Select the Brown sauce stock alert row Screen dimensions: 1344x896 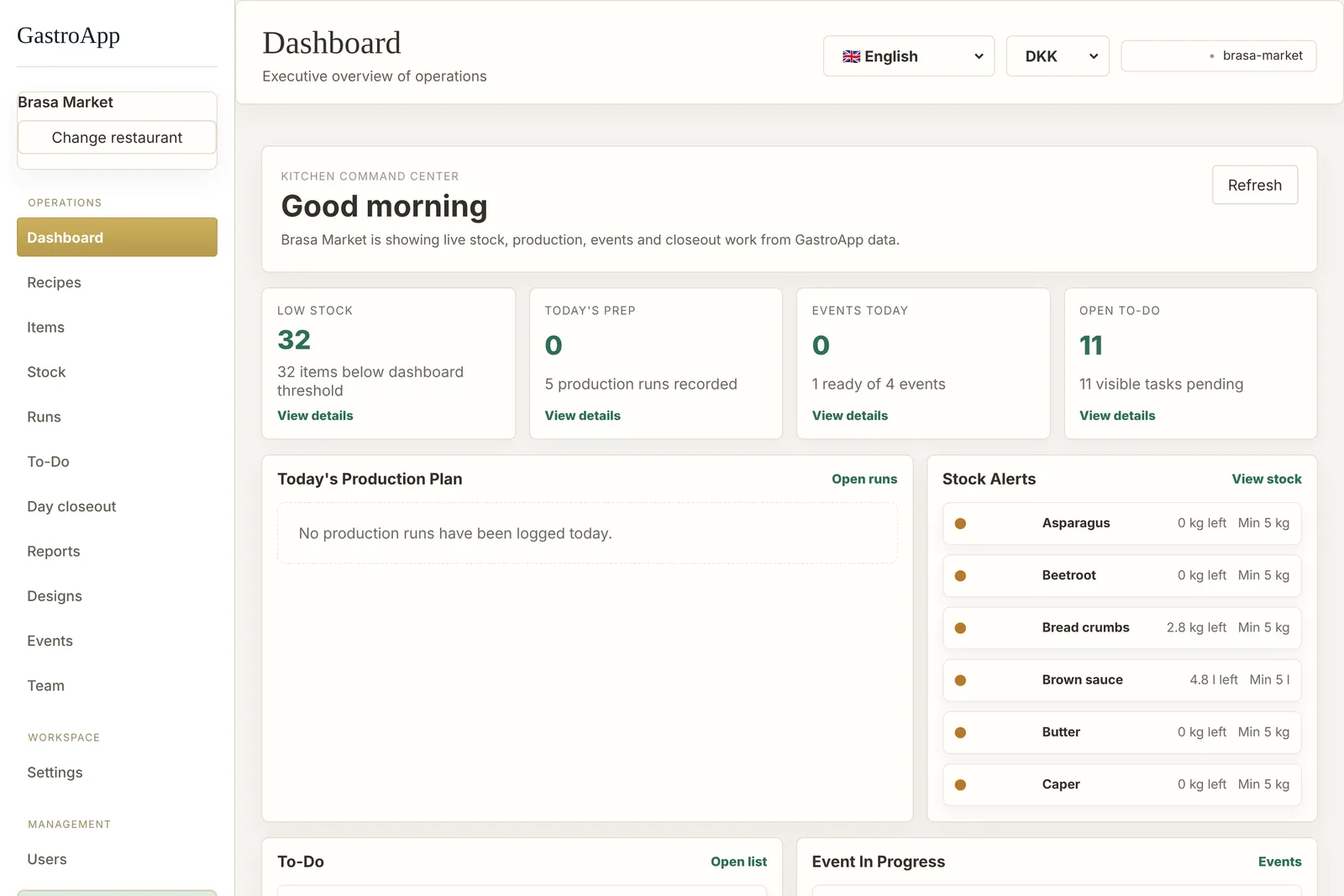point(1121,680)
